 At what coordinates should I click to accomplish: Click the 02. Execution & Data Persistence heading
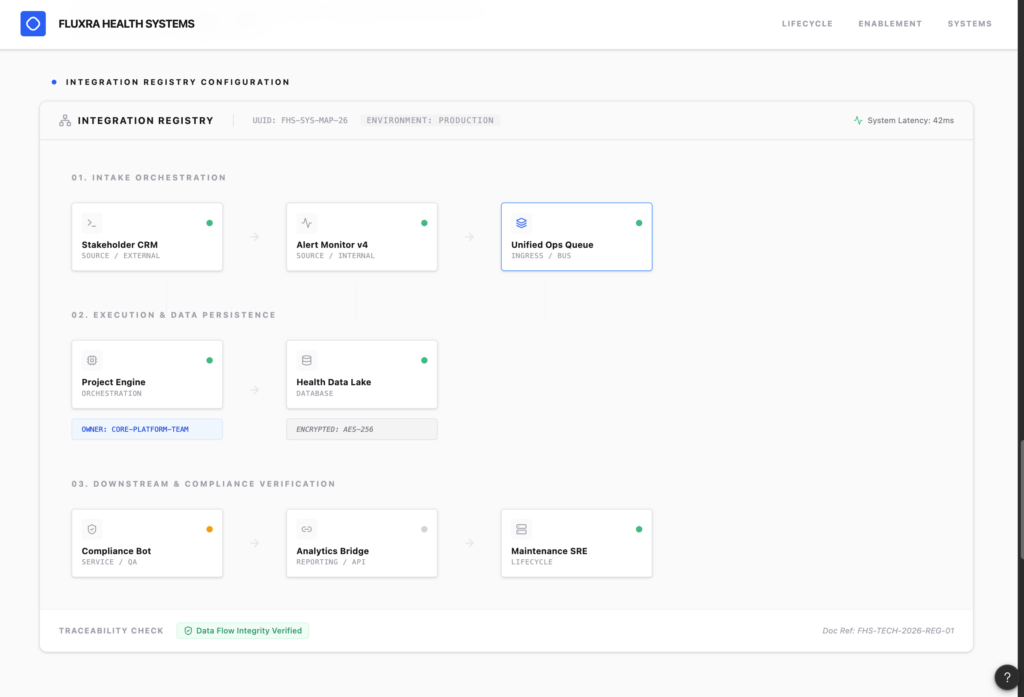pos(174,314)
